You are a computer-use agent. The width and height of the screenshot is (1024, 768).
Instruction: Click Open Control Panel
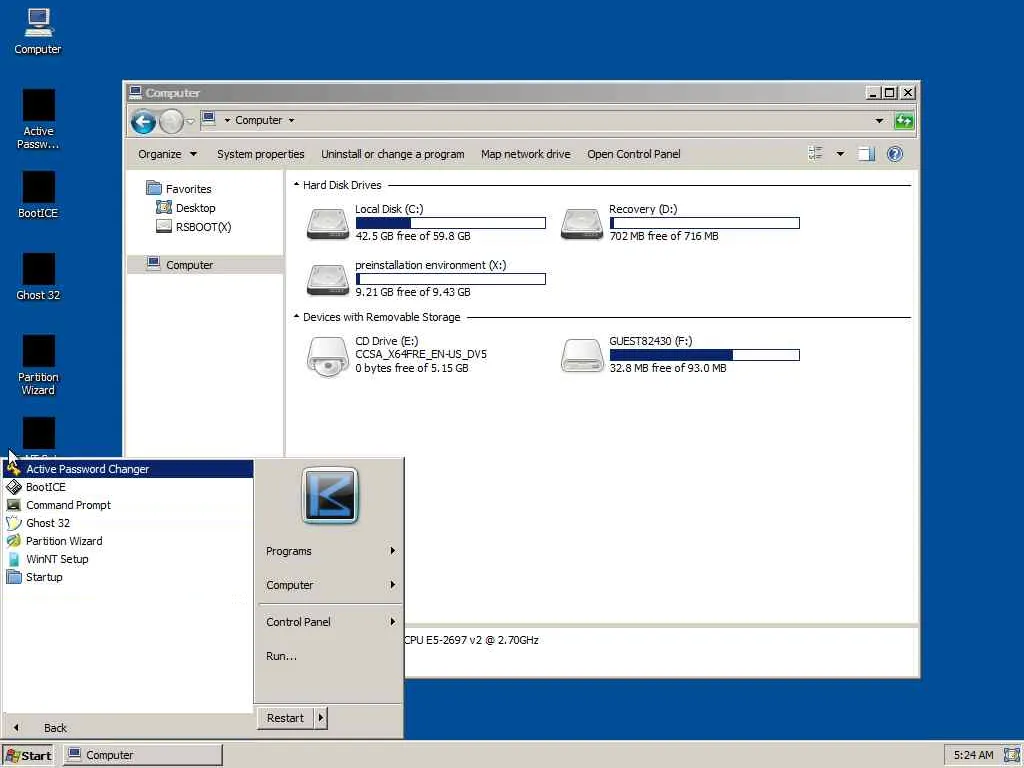click(633, 154)
